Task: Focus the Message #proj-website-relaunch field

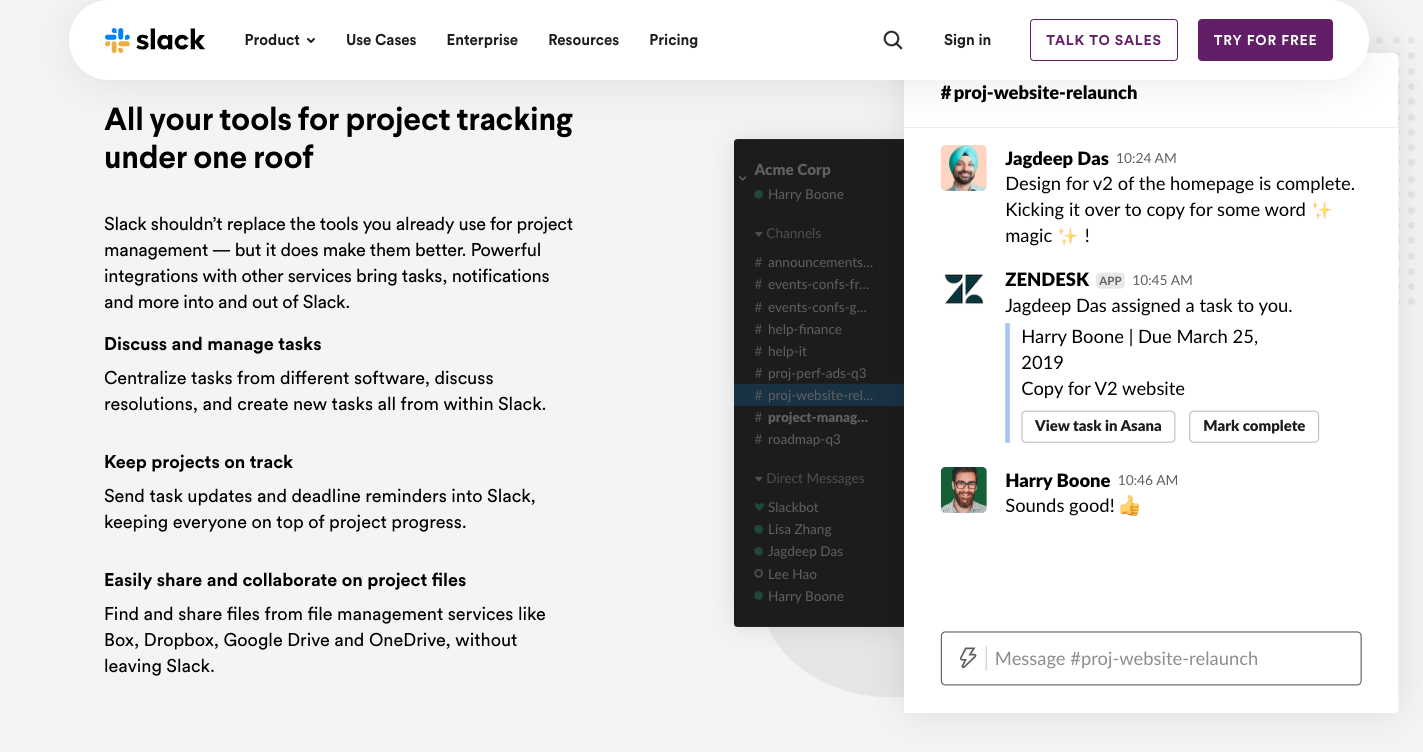Action: [1170, 658]
